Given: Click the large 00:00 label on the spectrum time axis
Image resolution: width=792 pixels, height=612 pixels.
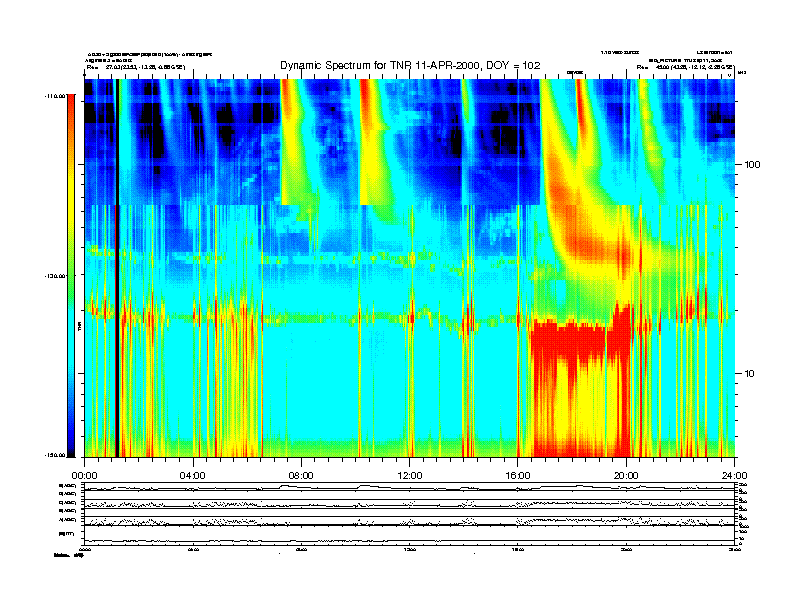Looking at the screenshot, I should point(84,476).
